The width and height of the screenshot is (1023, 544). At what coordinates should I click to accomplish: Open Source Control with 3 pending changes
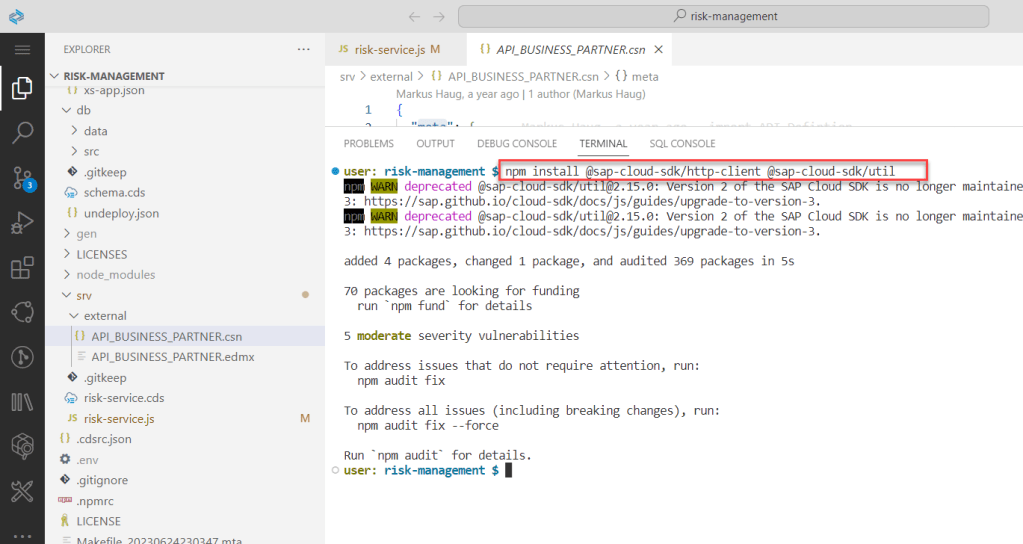point(22,179)
